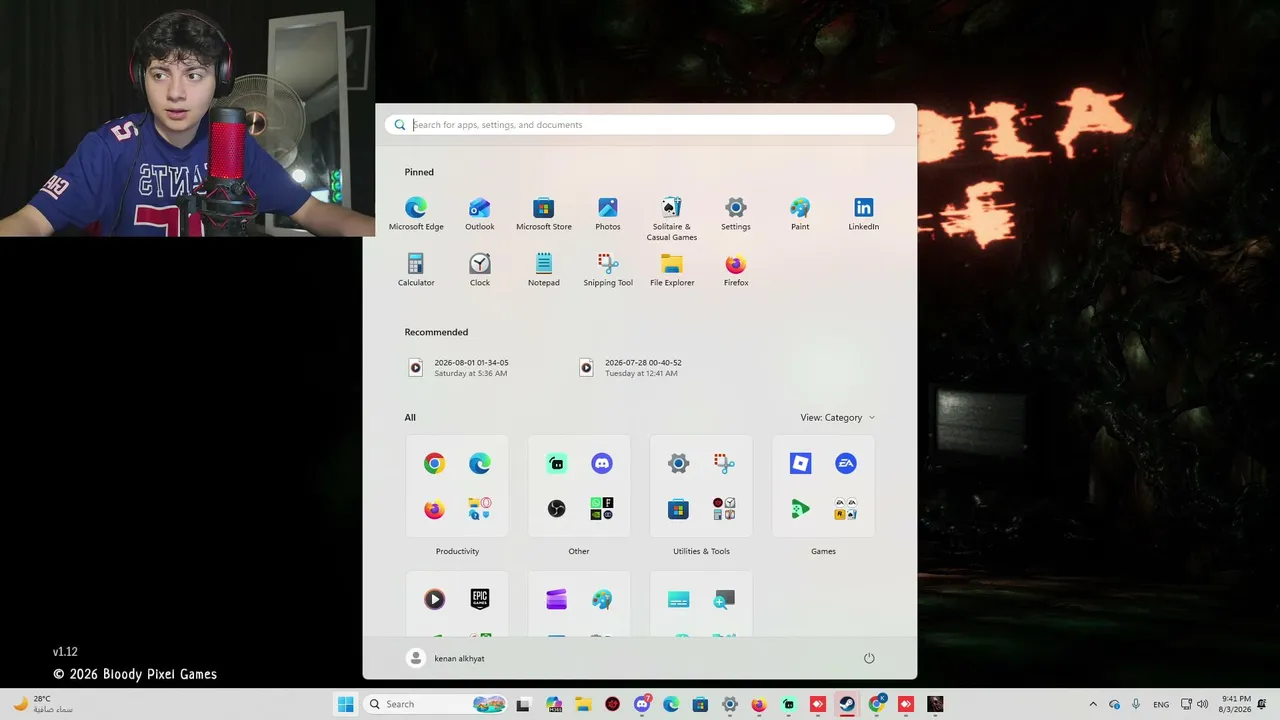Screen dimensions: 1280x720
Task: Launch the EA app in Games group
Action: tap(846, 463)
